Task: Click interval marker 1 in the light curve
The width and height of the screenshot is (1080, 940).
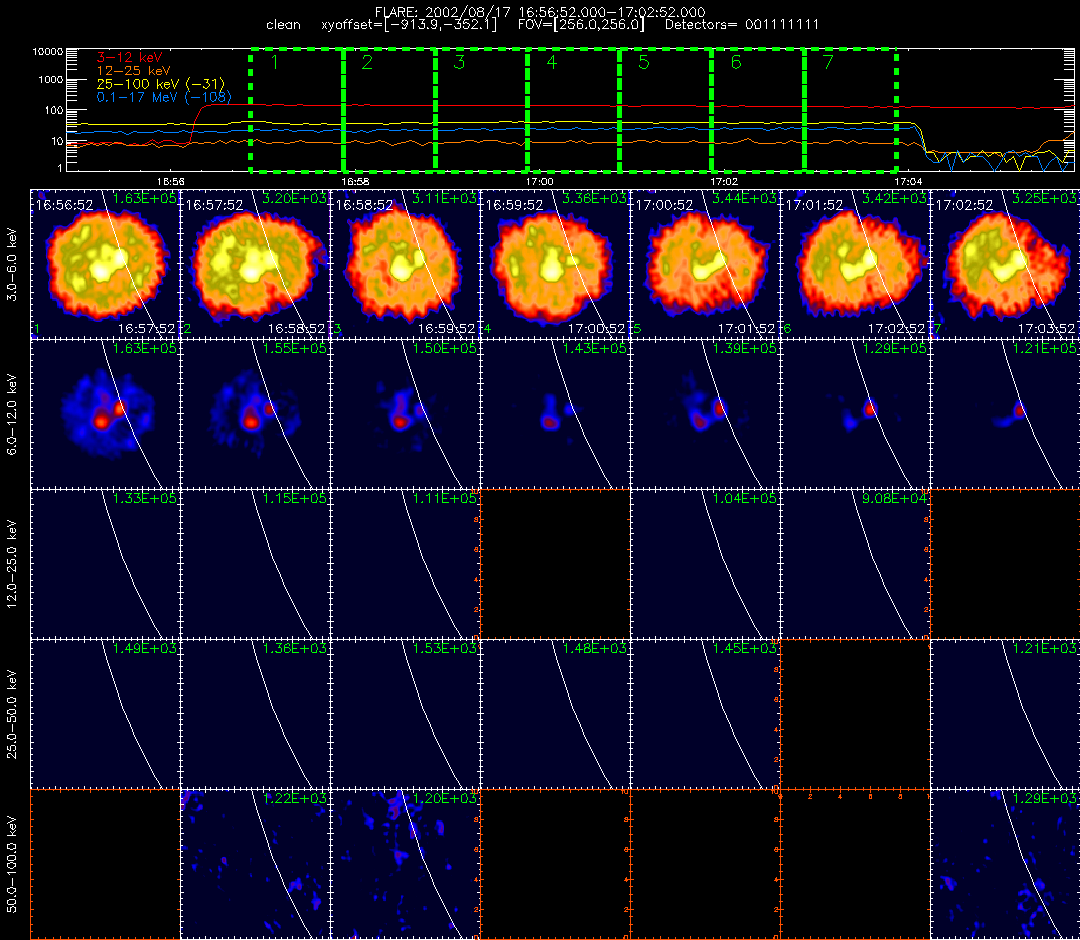Action: point(275,62)
